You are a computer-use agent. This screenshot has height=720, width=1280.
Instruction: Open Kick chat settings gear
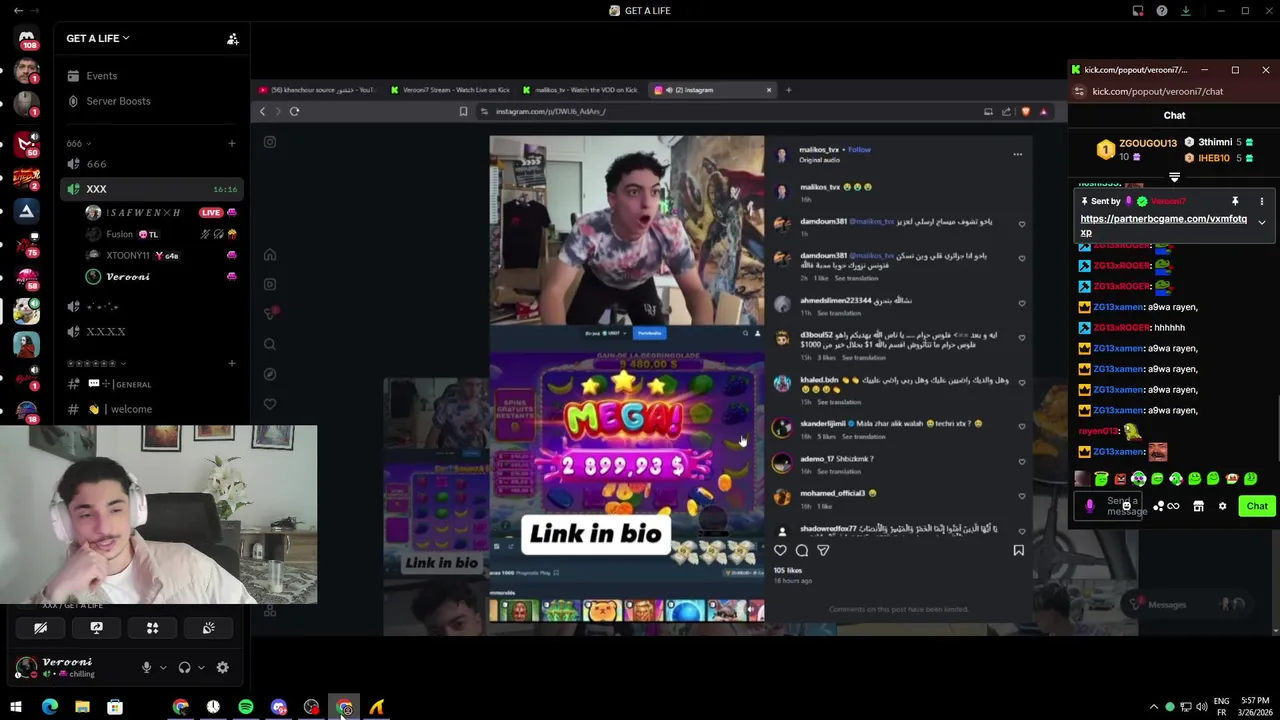tap(1222, 506)
